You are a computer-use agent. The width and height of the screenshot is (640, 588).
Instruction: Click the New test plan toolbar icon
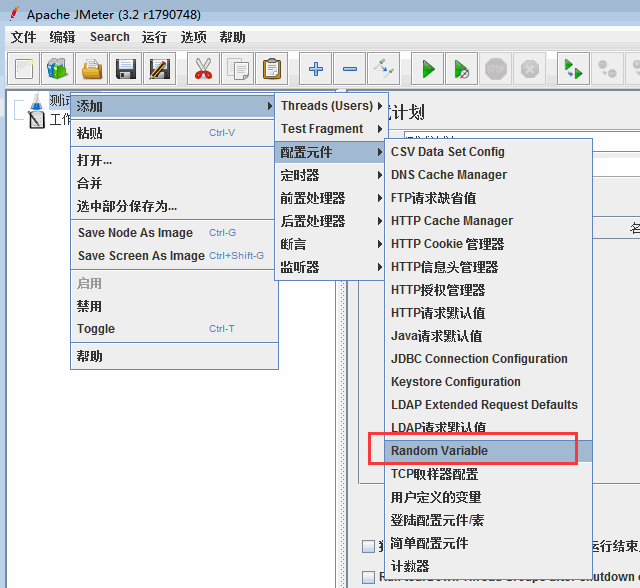pos(24,69)
